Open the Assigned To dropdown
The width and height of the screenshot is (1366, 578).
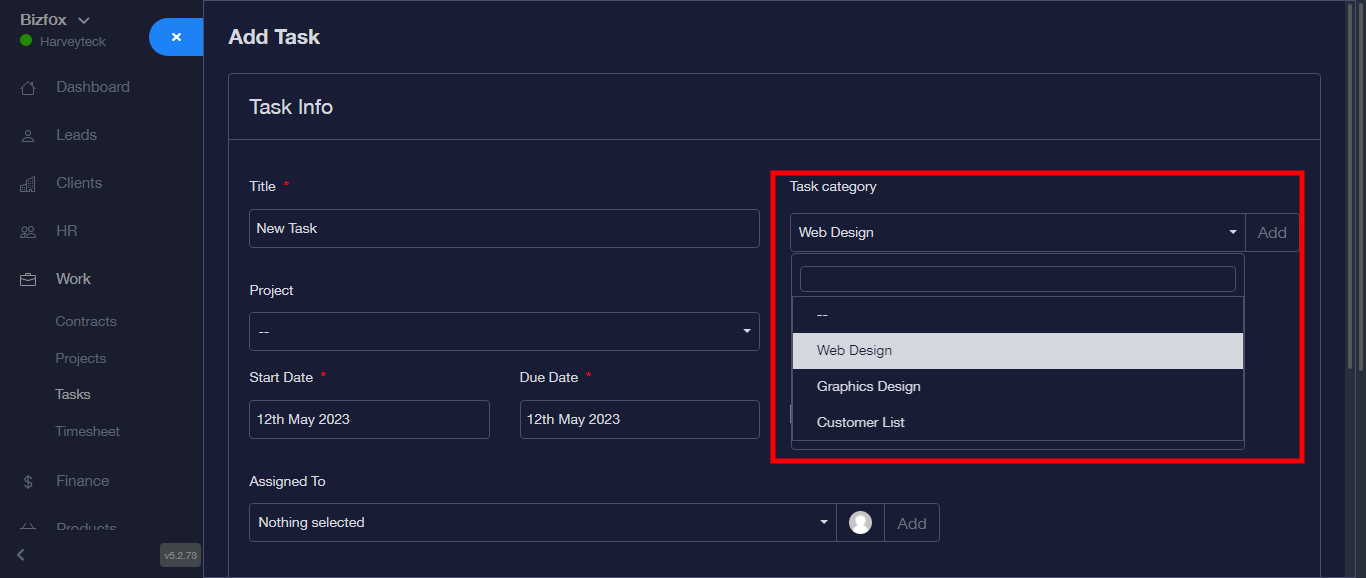point(542,523)
